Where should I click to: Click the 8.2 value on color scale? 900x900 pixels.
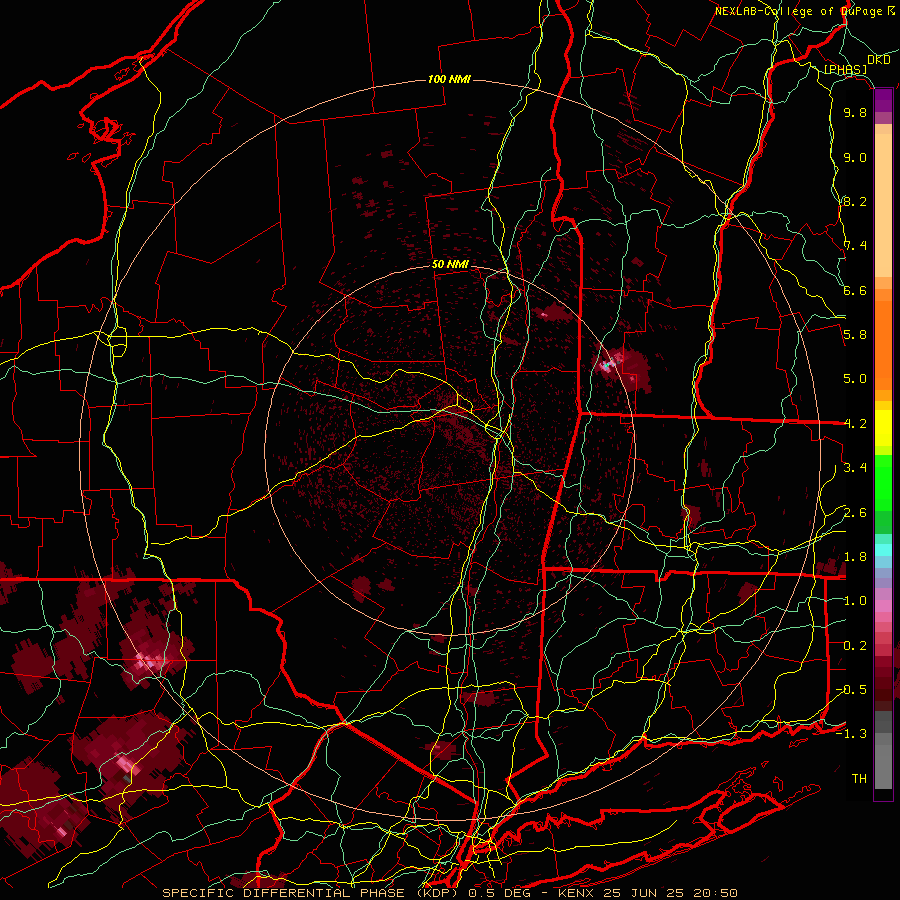(x=855, y=201)
